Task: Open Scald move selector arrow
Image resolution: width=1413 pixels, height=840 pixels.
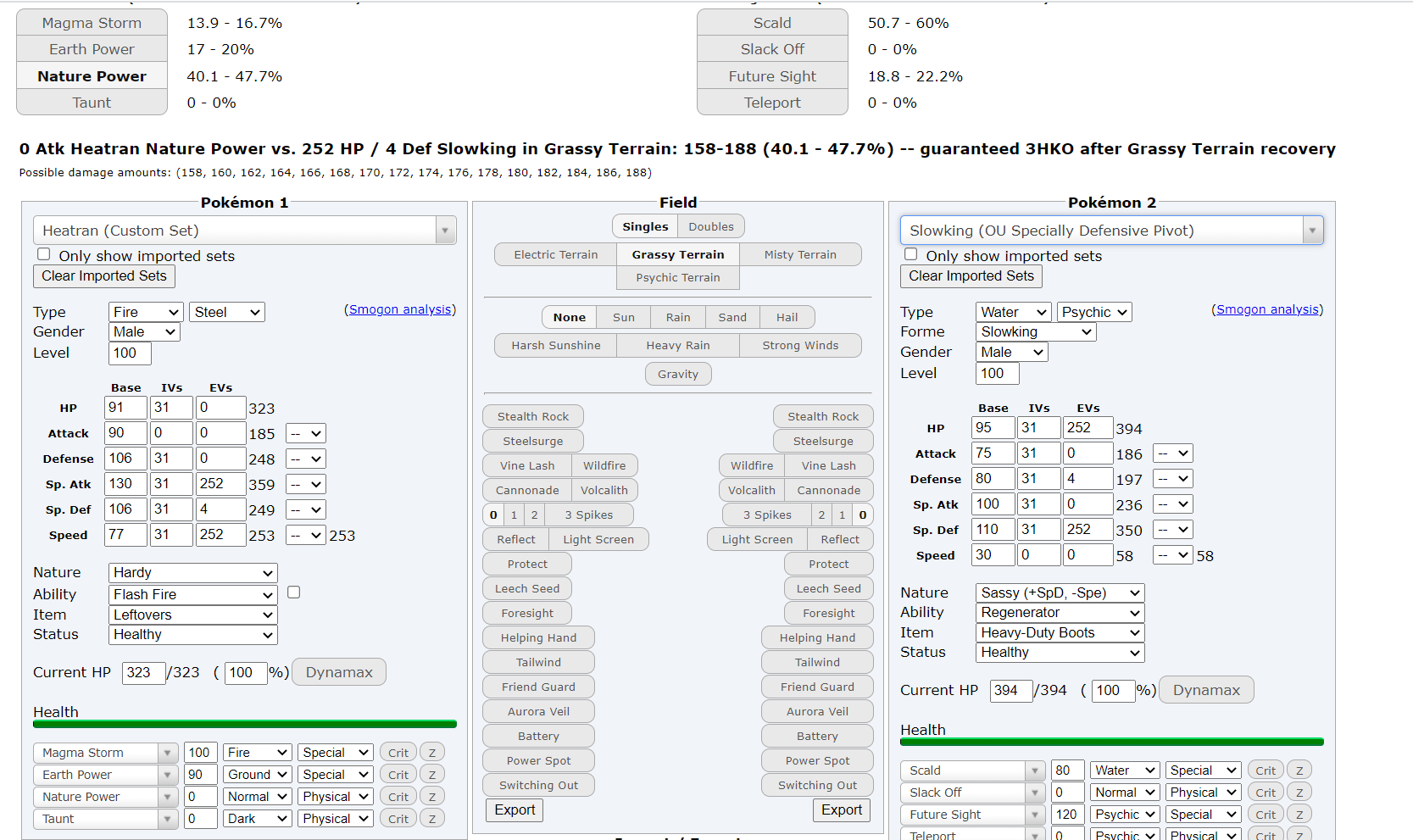Action: 1035,770
